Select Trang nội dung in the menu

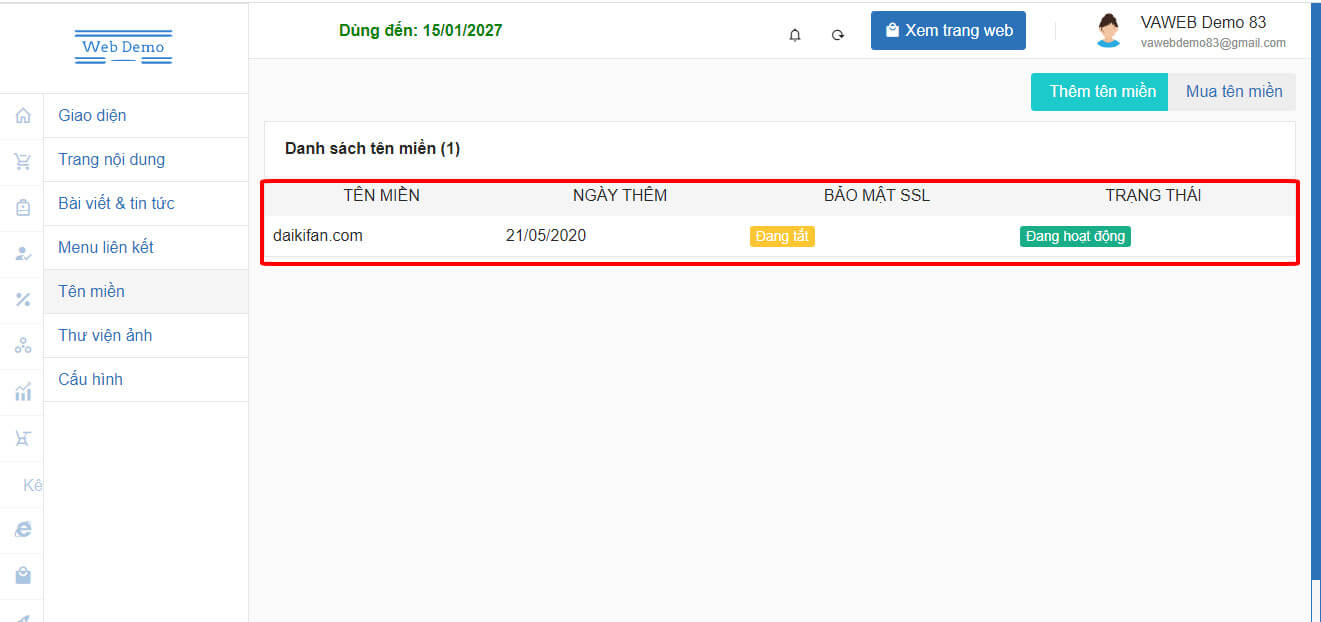click(x=111, y=159)
